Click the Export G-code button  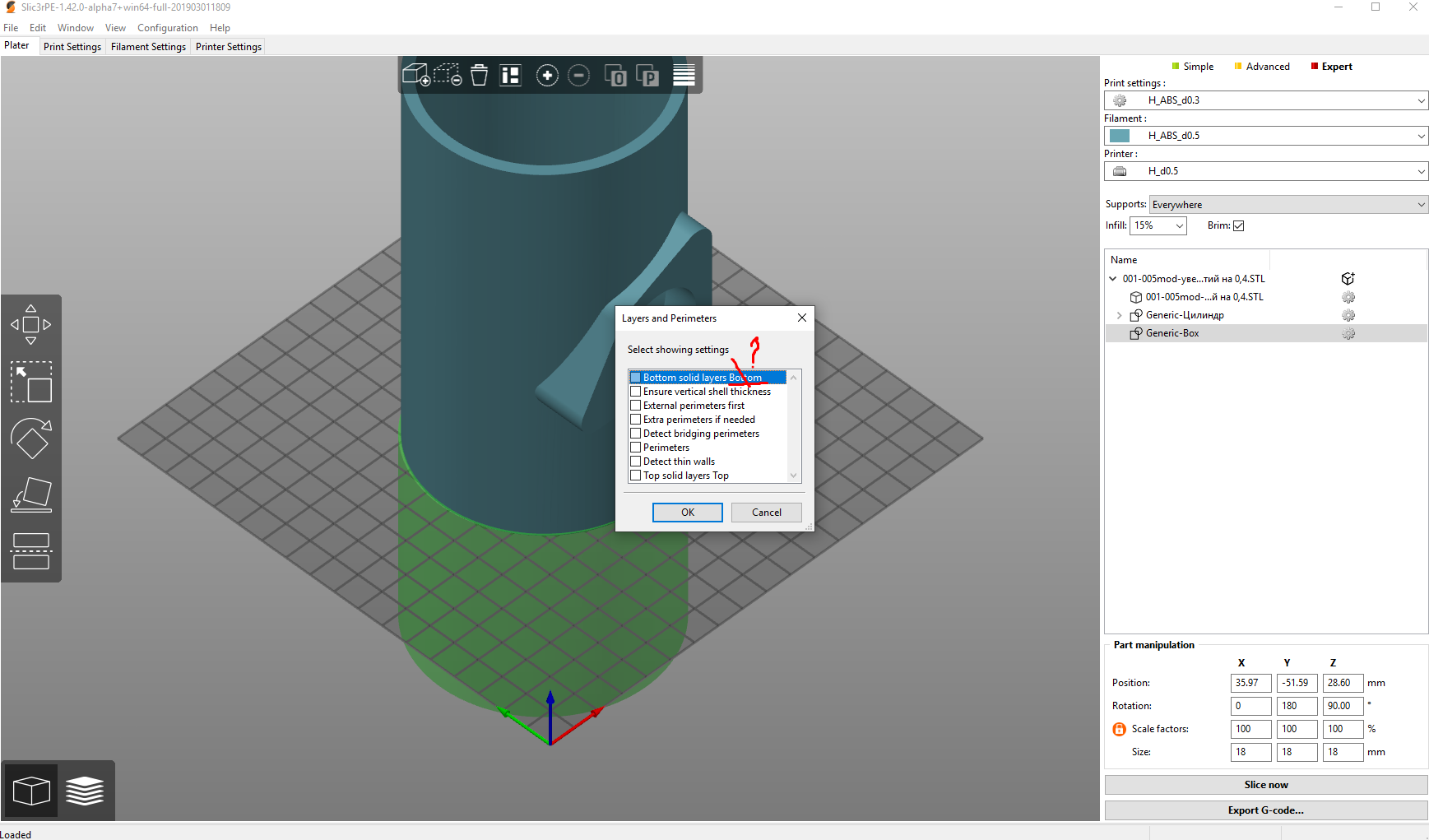point(1266,810)
